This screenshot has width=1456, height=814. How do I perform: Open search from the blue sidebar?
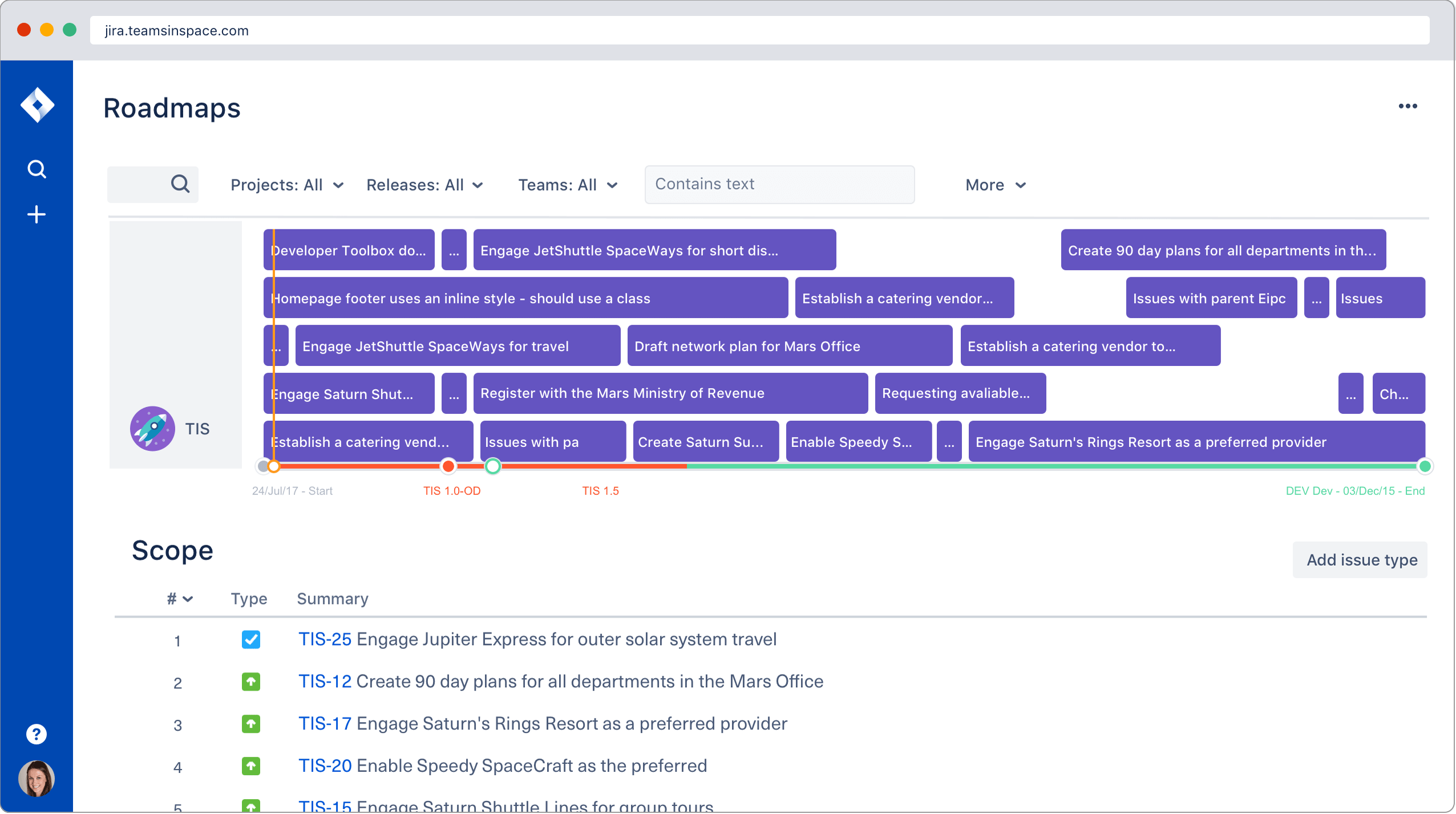[x=37, y=169]
